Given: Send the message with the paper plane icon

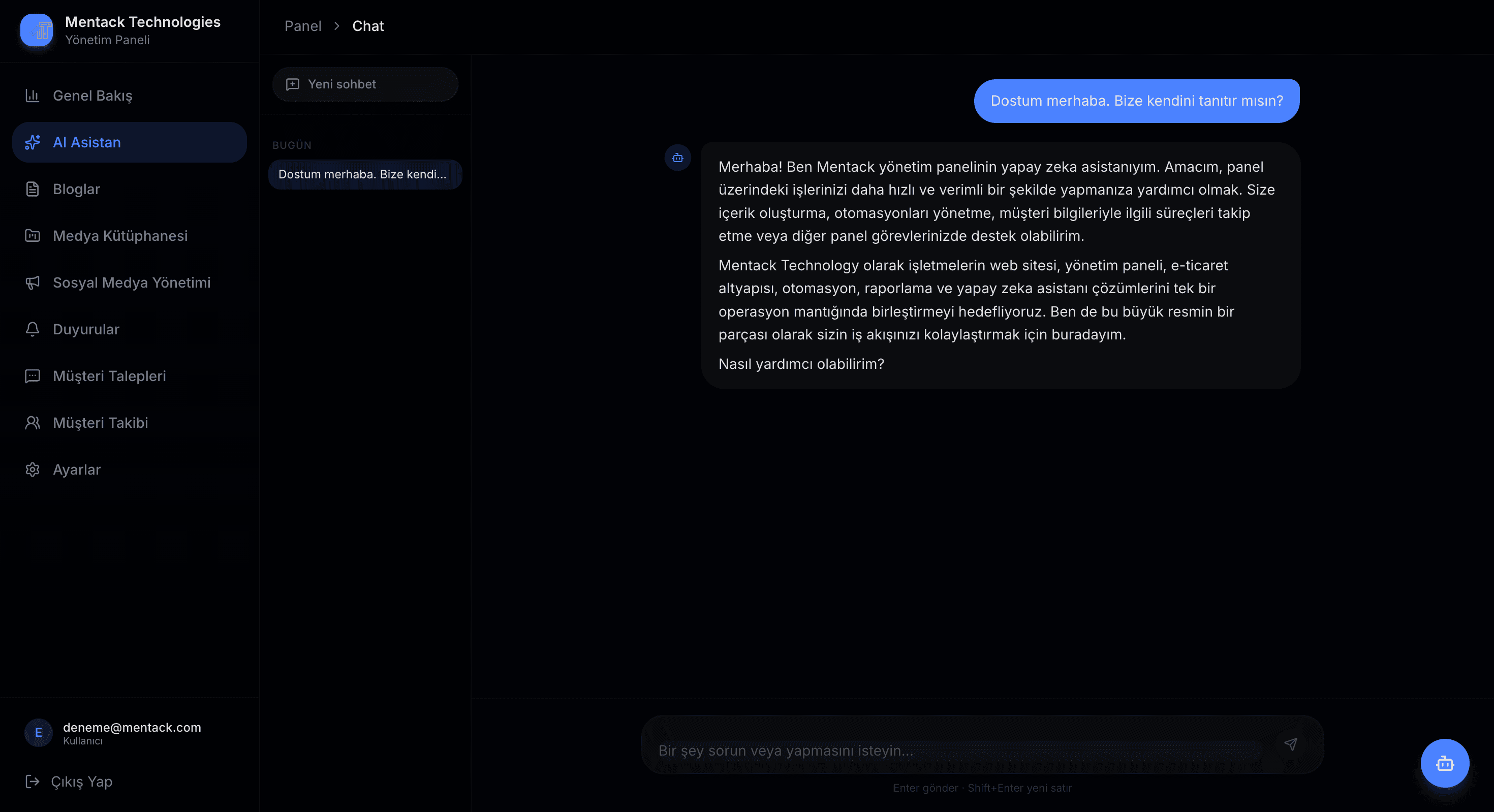Looking at the screenshot, I should point(1290,744).
